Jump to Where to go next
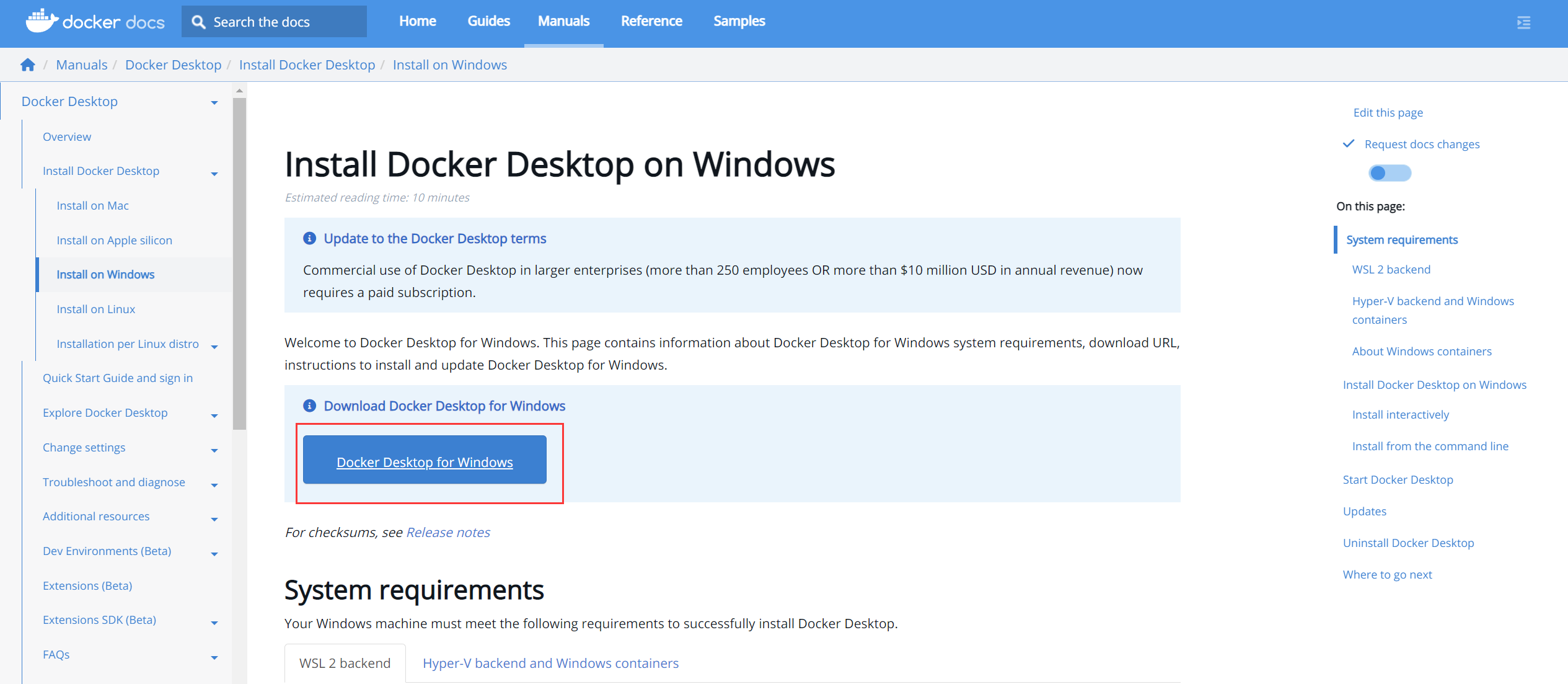This screenshot has width=1568, height=684. pyautogui.click(x=1388, y=574)
